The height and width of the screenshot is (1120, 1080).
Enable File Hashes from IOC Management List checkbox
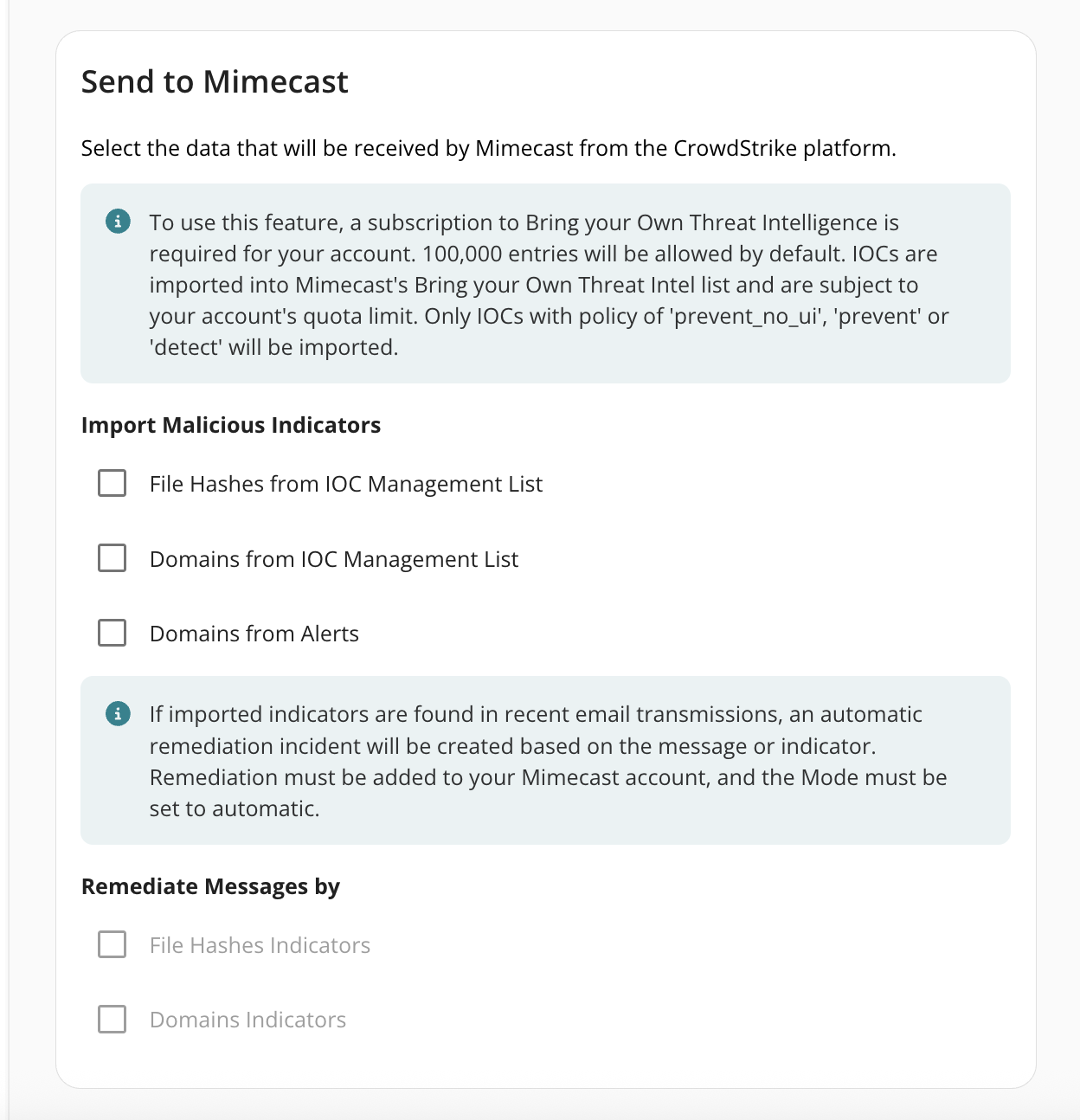tap(112, 483)
